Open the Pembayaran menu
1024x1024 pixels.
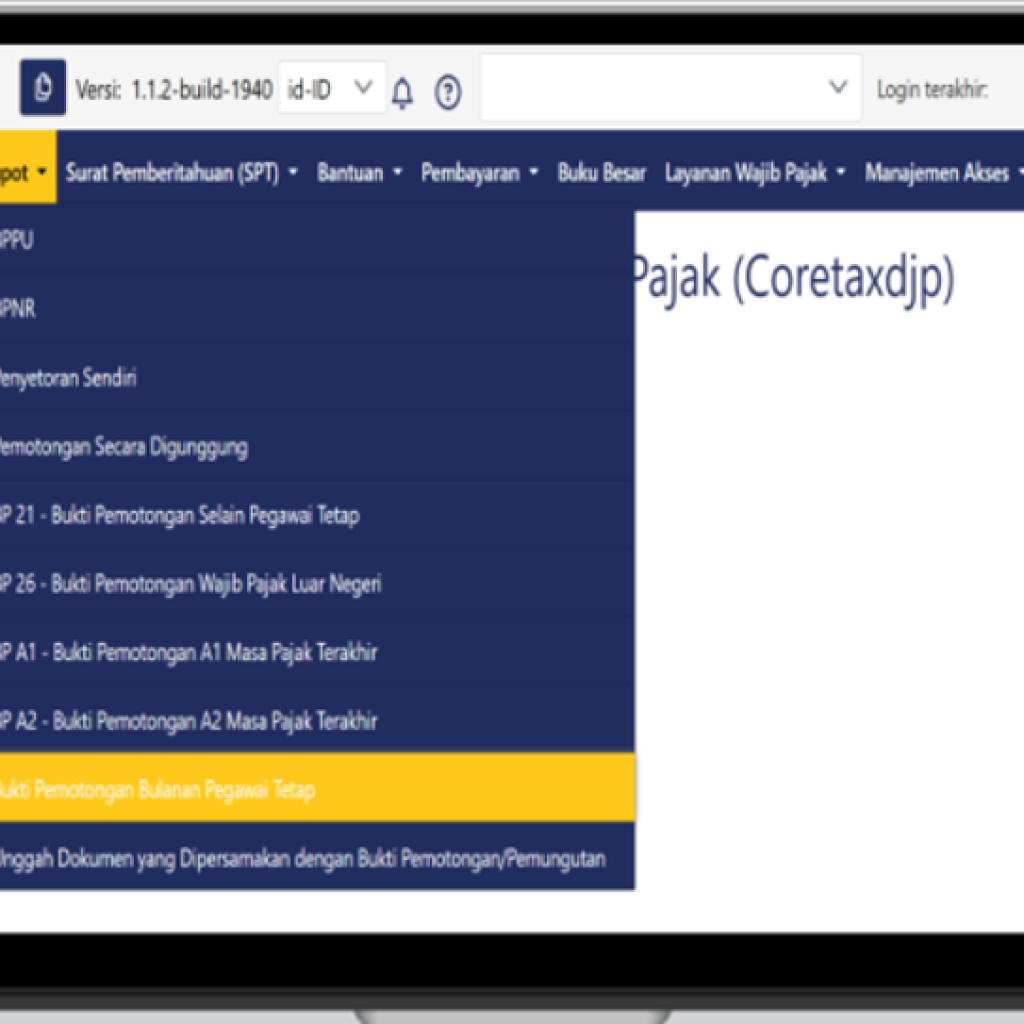coord(479,173)
